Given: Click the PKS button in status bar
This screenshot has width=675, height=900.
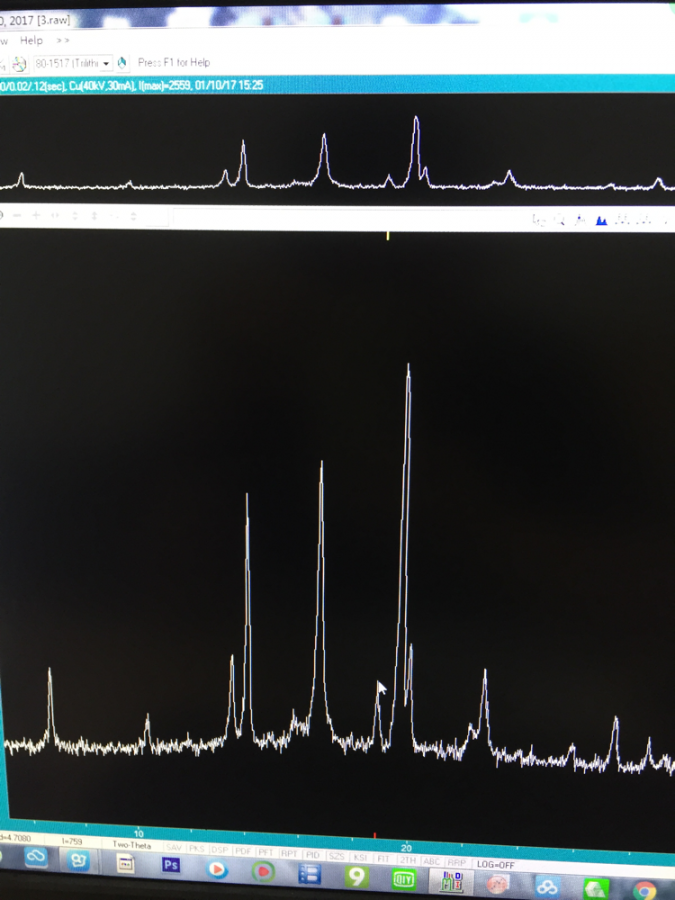Looking at the screenshot, I should [196, 849].
